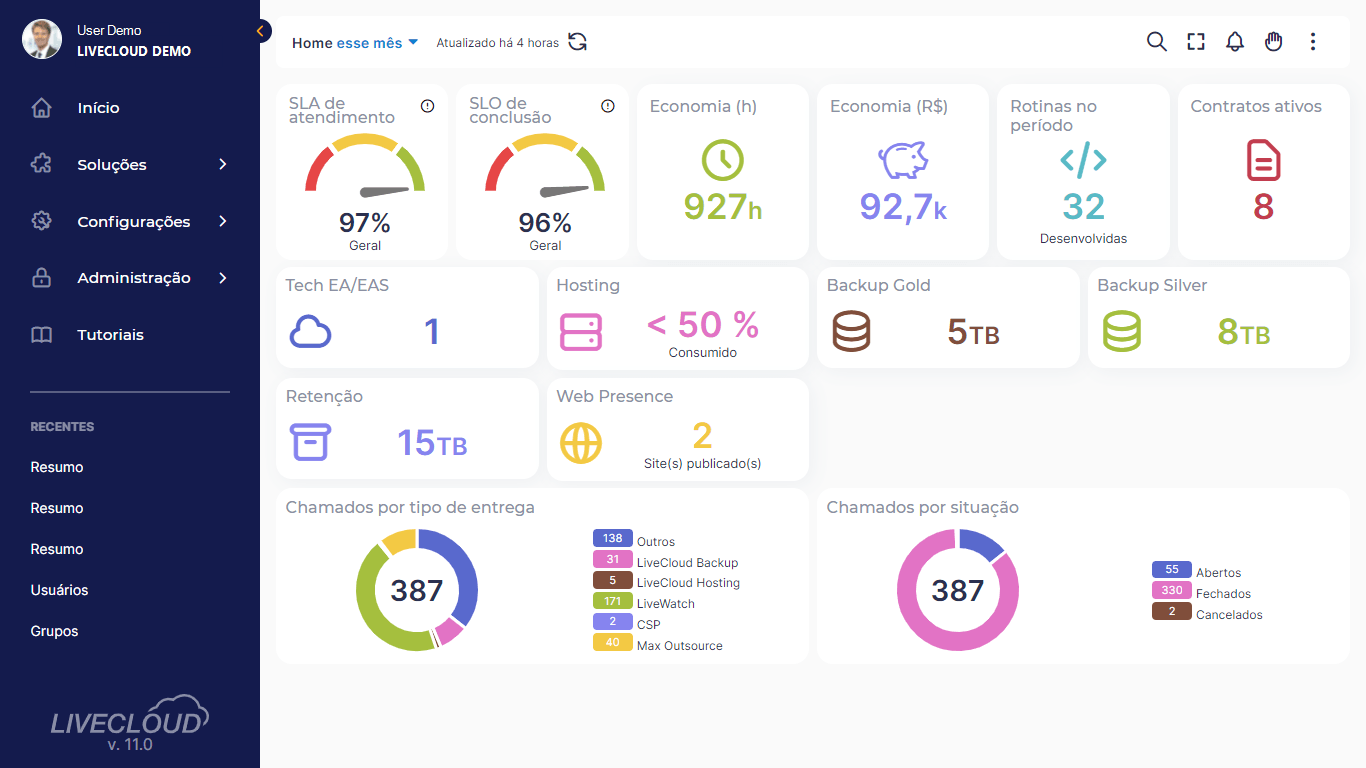1366x768 pixels.
Task: Click the SLO de conclusão gauge
Action: click(545, 164)
